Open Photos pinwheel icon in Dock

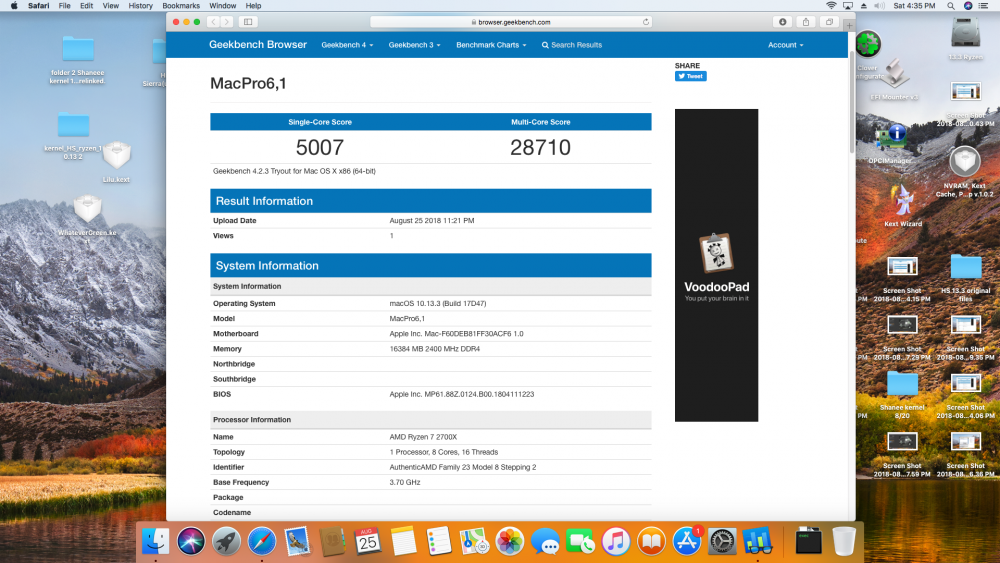(510, 541)
